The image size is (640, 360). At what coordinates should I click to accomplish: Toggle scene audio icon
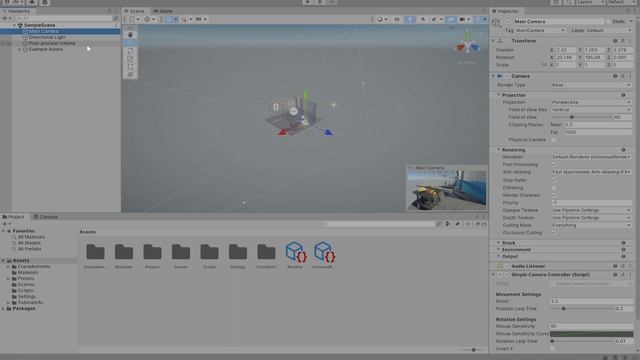tap(422, 19)
